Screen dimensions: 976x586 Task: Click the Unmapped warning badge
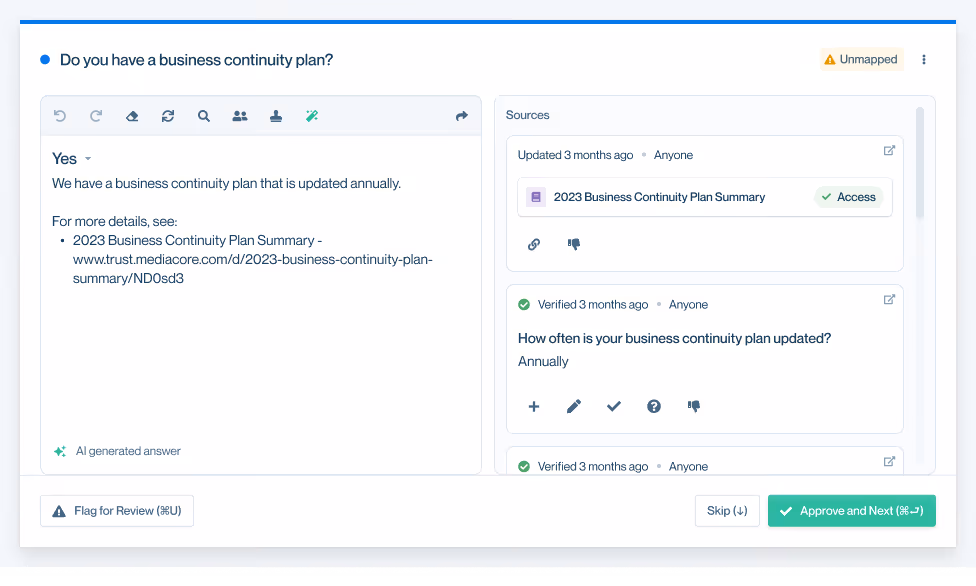click(861, 59)
